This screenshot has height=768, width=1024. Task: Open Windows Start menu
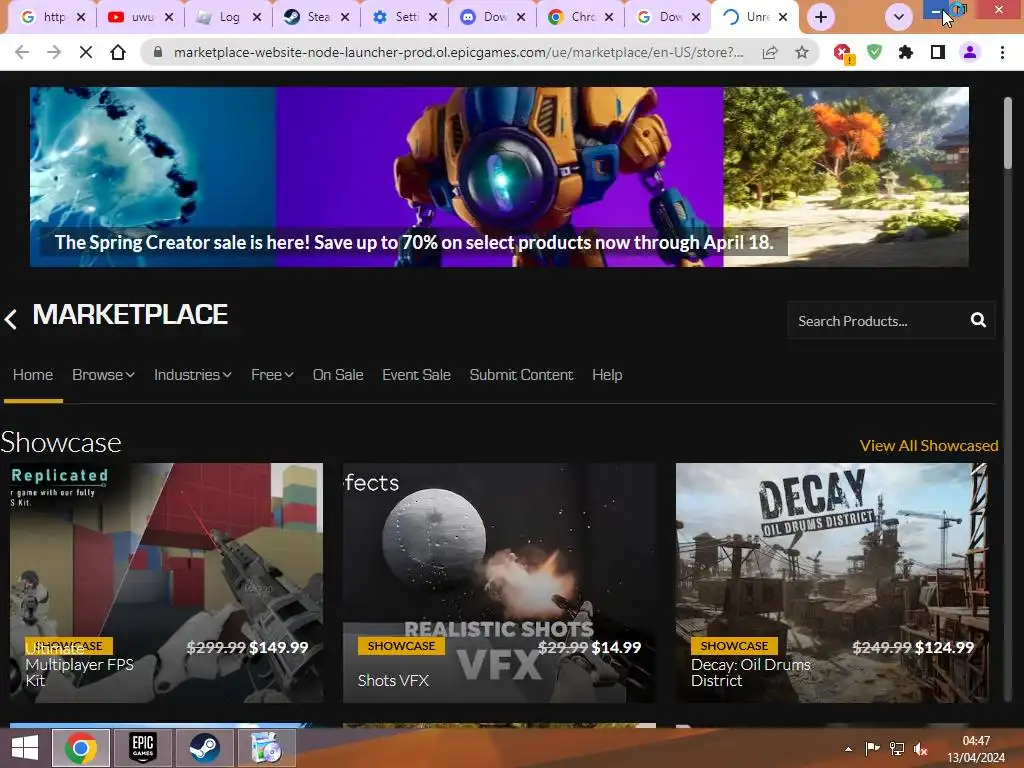25,748
